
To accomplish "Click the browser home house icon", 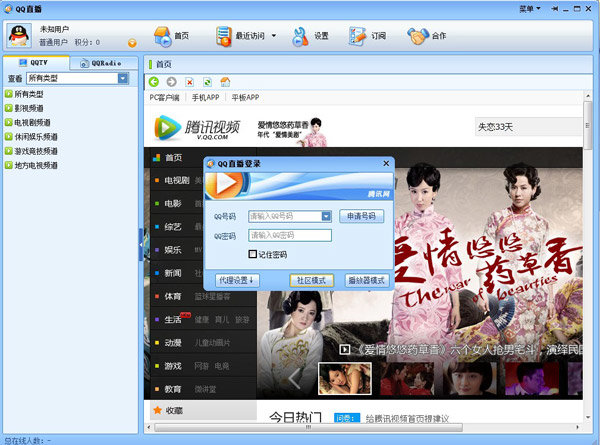I will pos(225,81).
